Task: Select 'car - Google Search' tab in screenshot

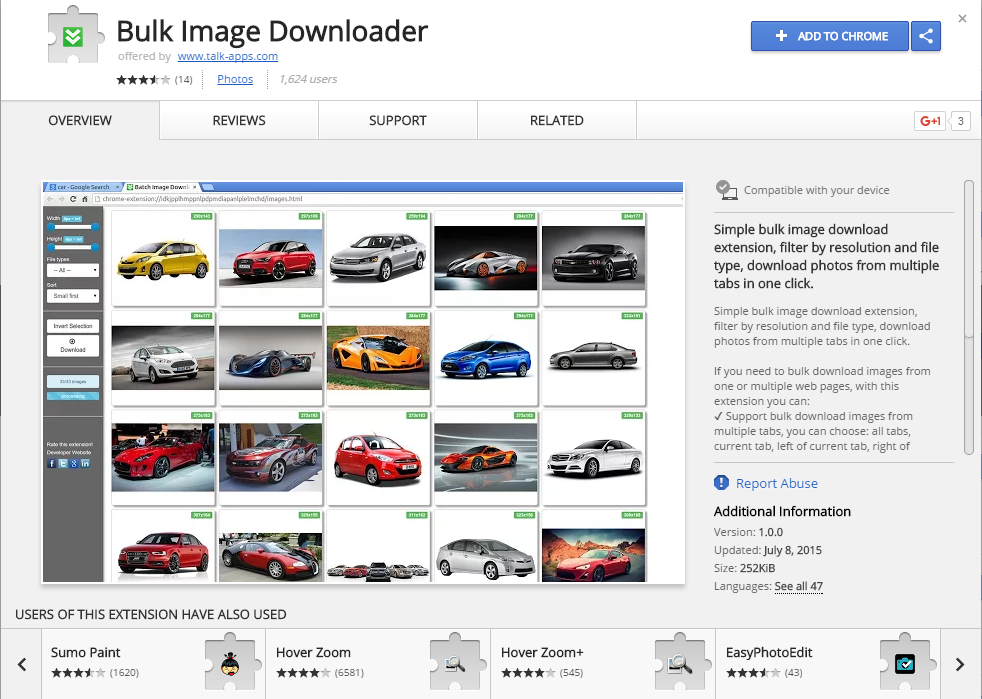Action: point(83,187)
